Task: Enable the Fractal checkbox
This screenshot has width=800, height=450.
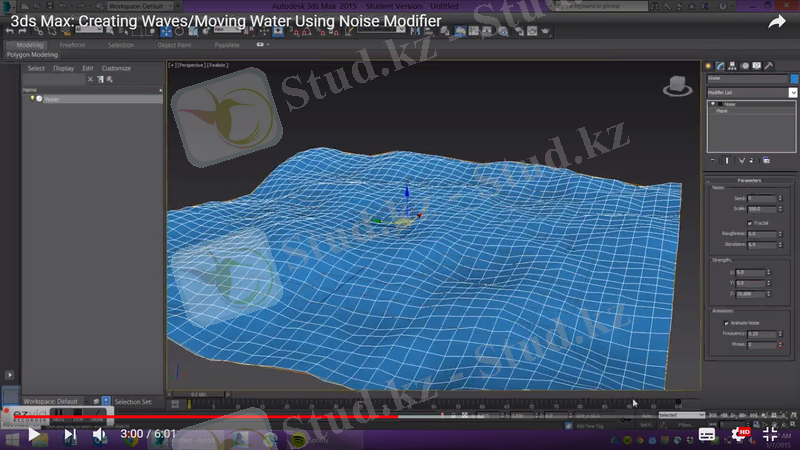Action: coord(750,222)
